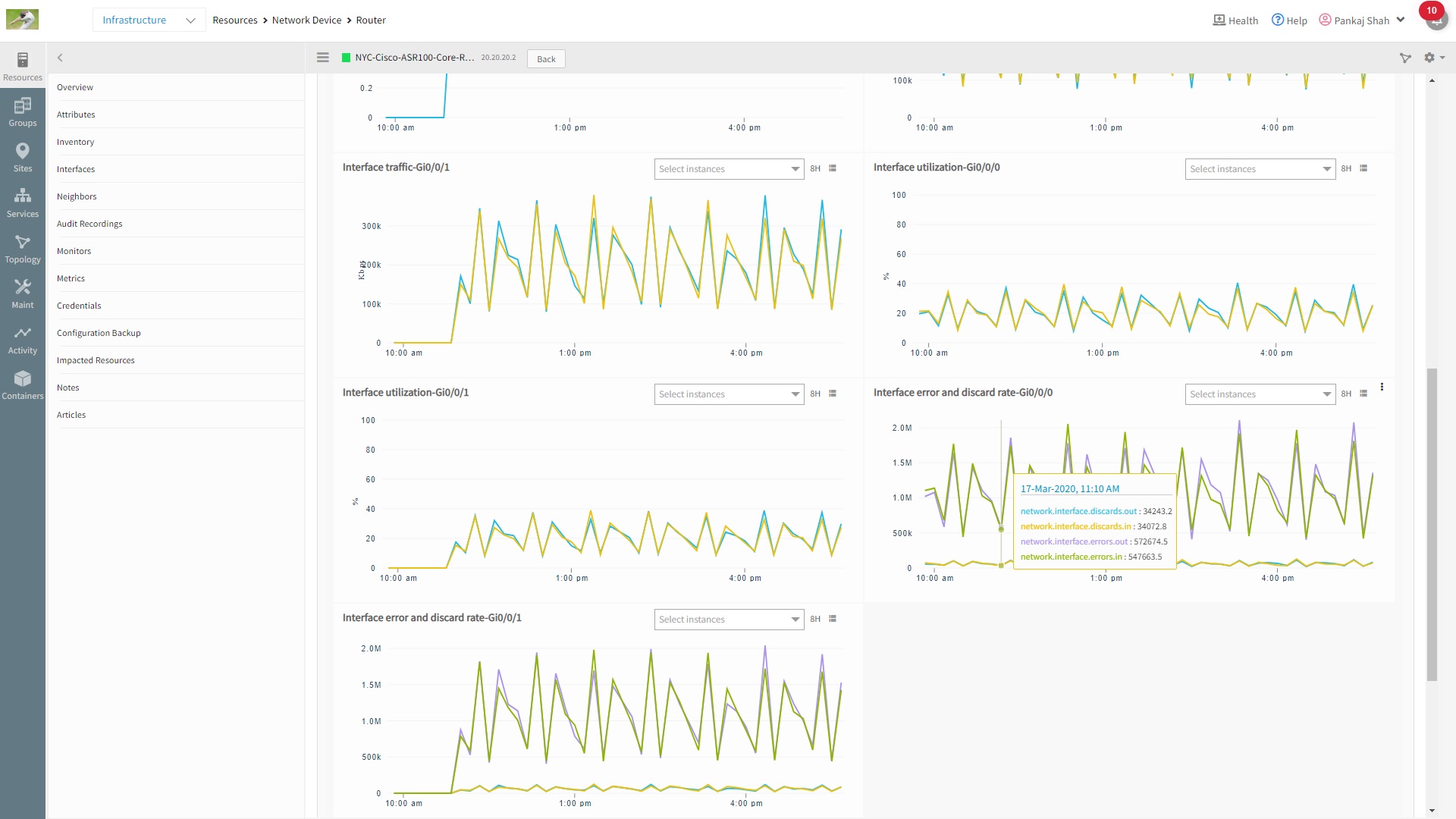Open three-dot menu on Gi0/0/0 error chart
This screenshot has height=819, width=1456.
click(1382, 388)
